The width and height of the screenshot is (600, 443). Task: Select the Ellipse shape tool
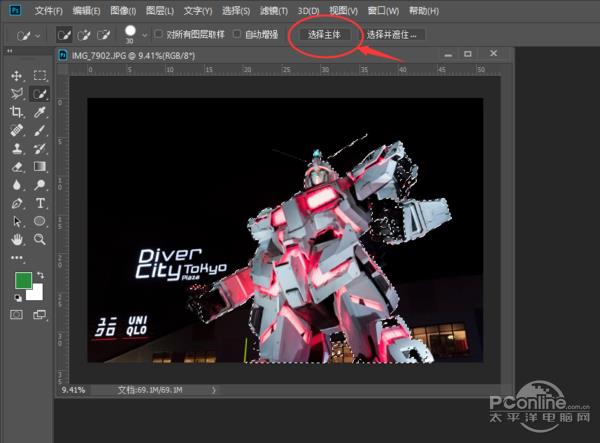click(39, 222)
